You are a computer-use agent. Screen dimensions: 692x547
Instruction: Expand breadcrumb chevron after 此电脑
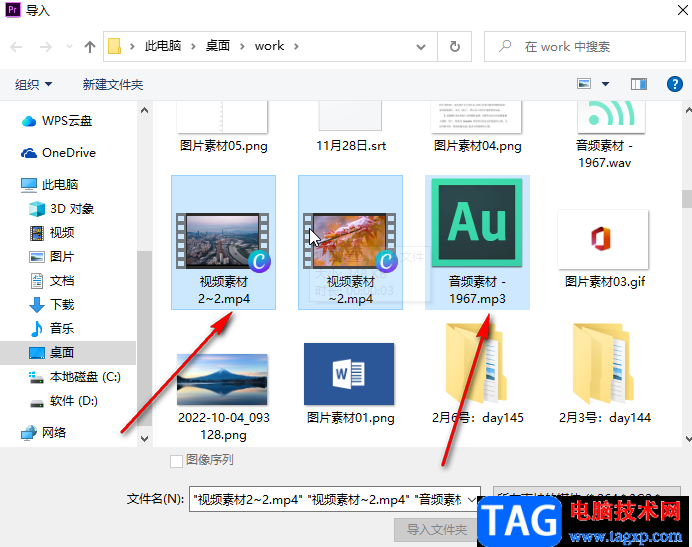click(193, 46)
